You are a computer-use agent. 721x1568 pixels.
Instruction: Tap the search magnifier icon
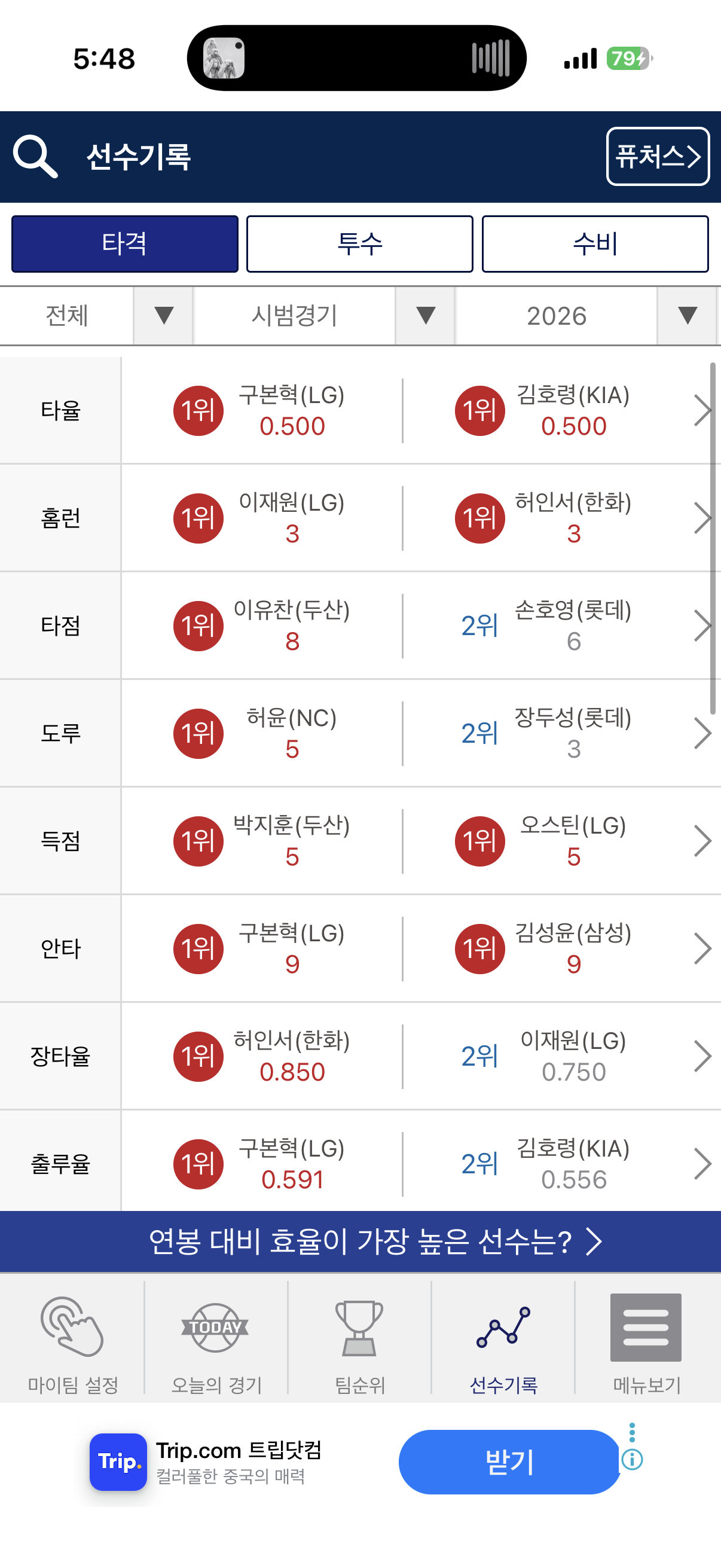35,157
